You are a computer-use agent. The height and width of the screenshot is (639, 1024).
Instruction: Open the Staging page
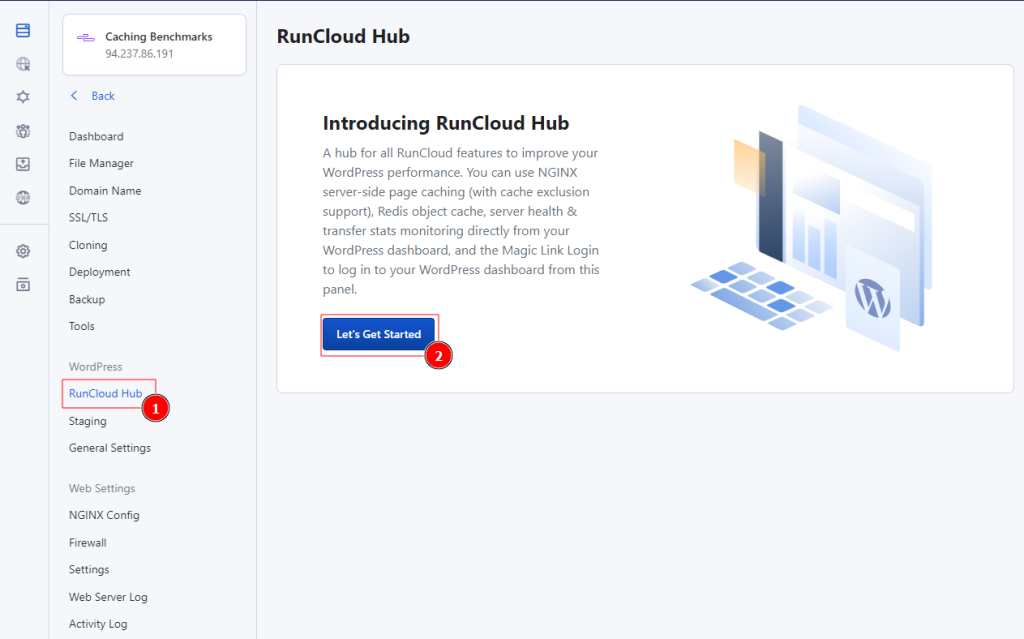(88, 421)
